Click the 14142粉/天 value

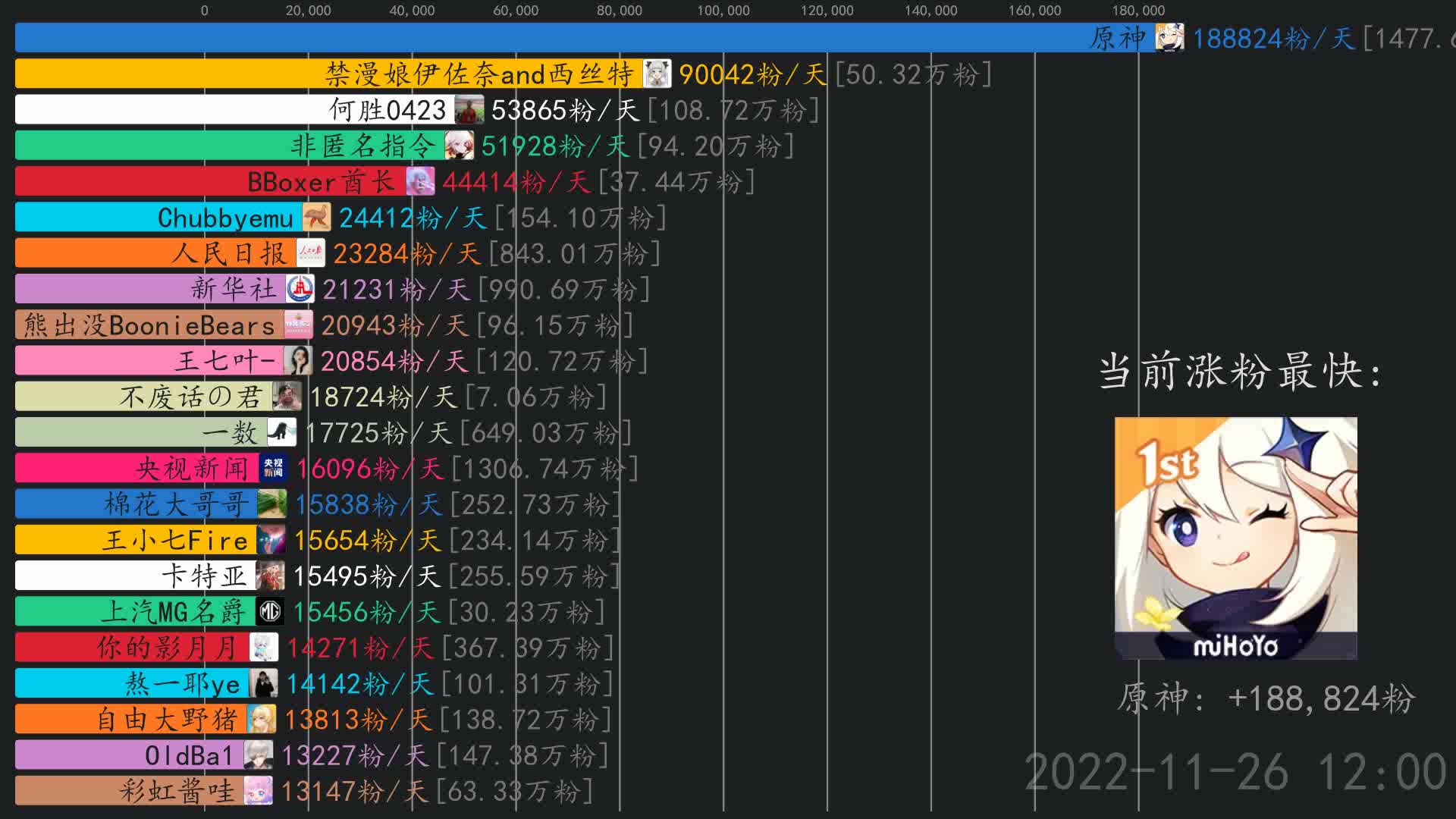click(360, 684)
